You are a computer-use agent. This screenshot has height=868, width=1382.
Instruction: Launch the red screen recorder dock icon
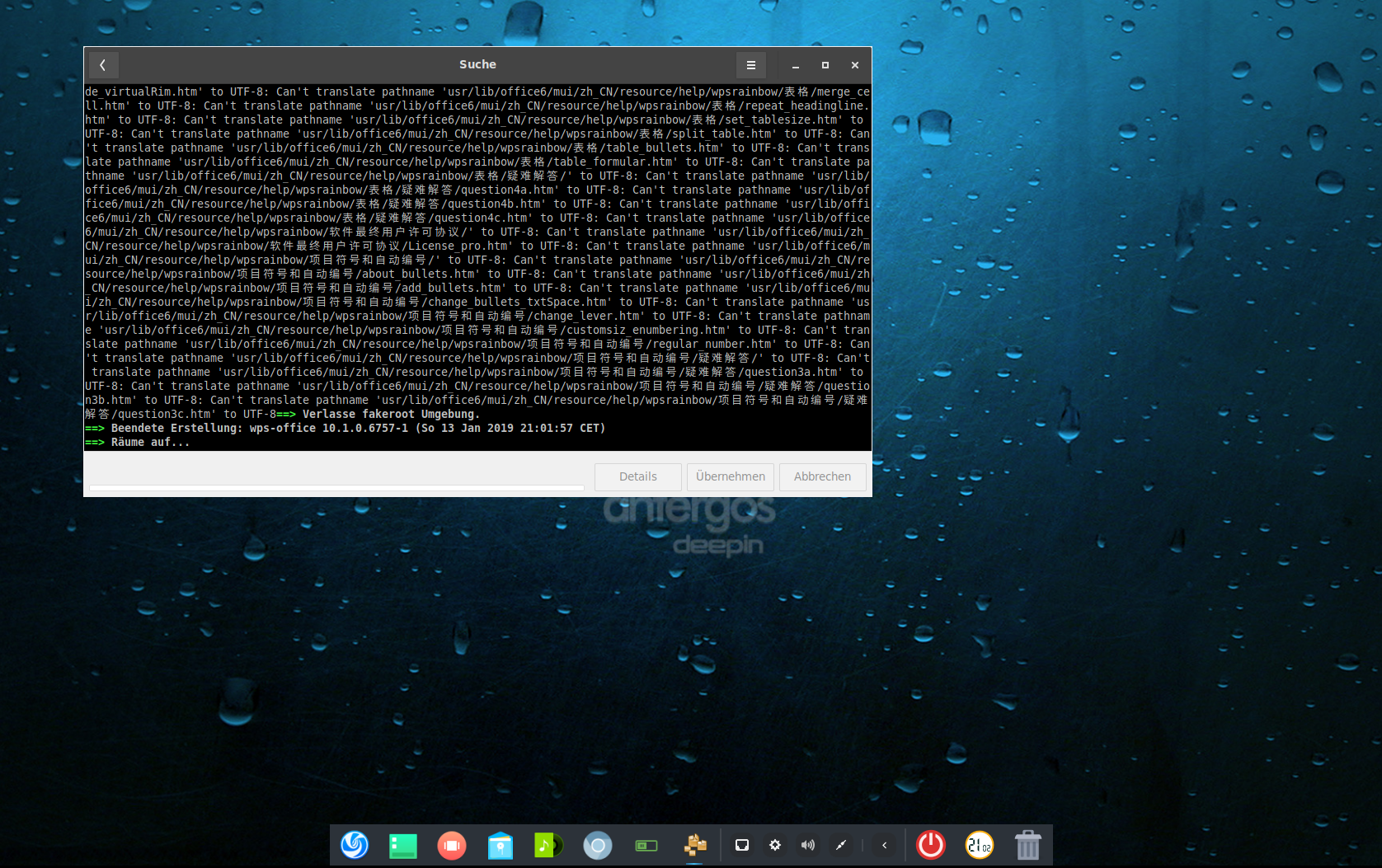point(451,845)
